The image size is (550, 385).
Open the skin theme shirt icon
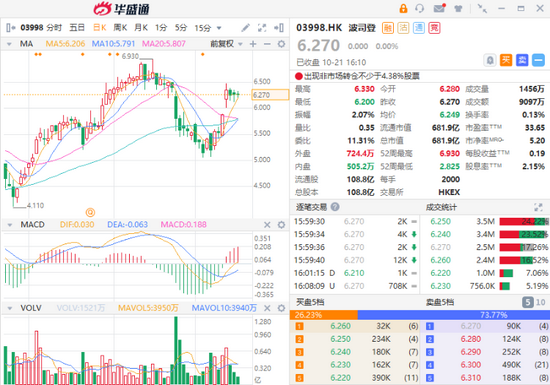(458, 8)
